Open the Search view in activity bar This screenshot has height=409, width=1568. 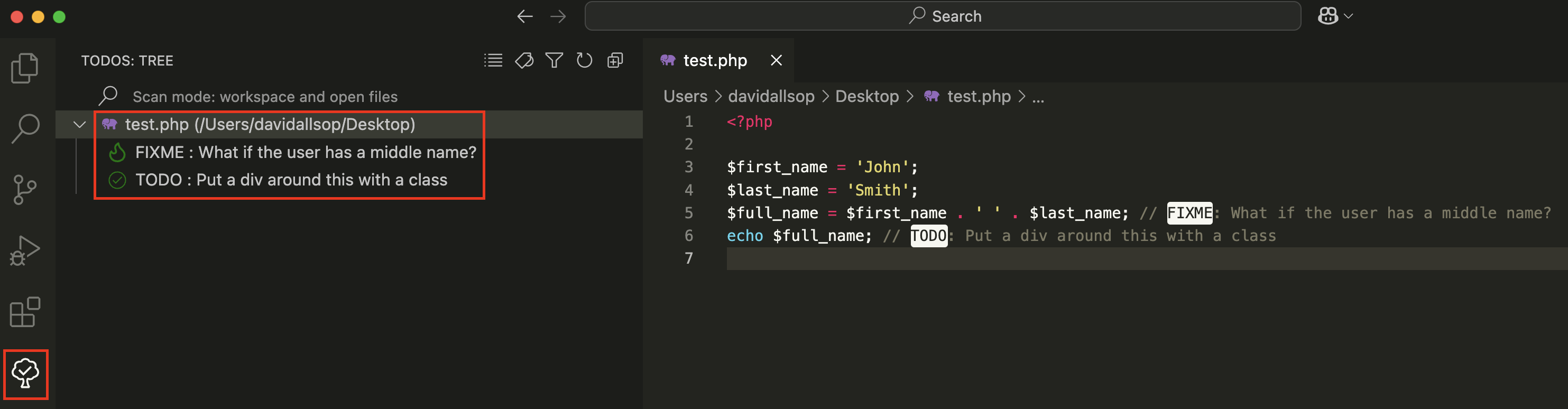pyautogui.click(x=25, y=128)
